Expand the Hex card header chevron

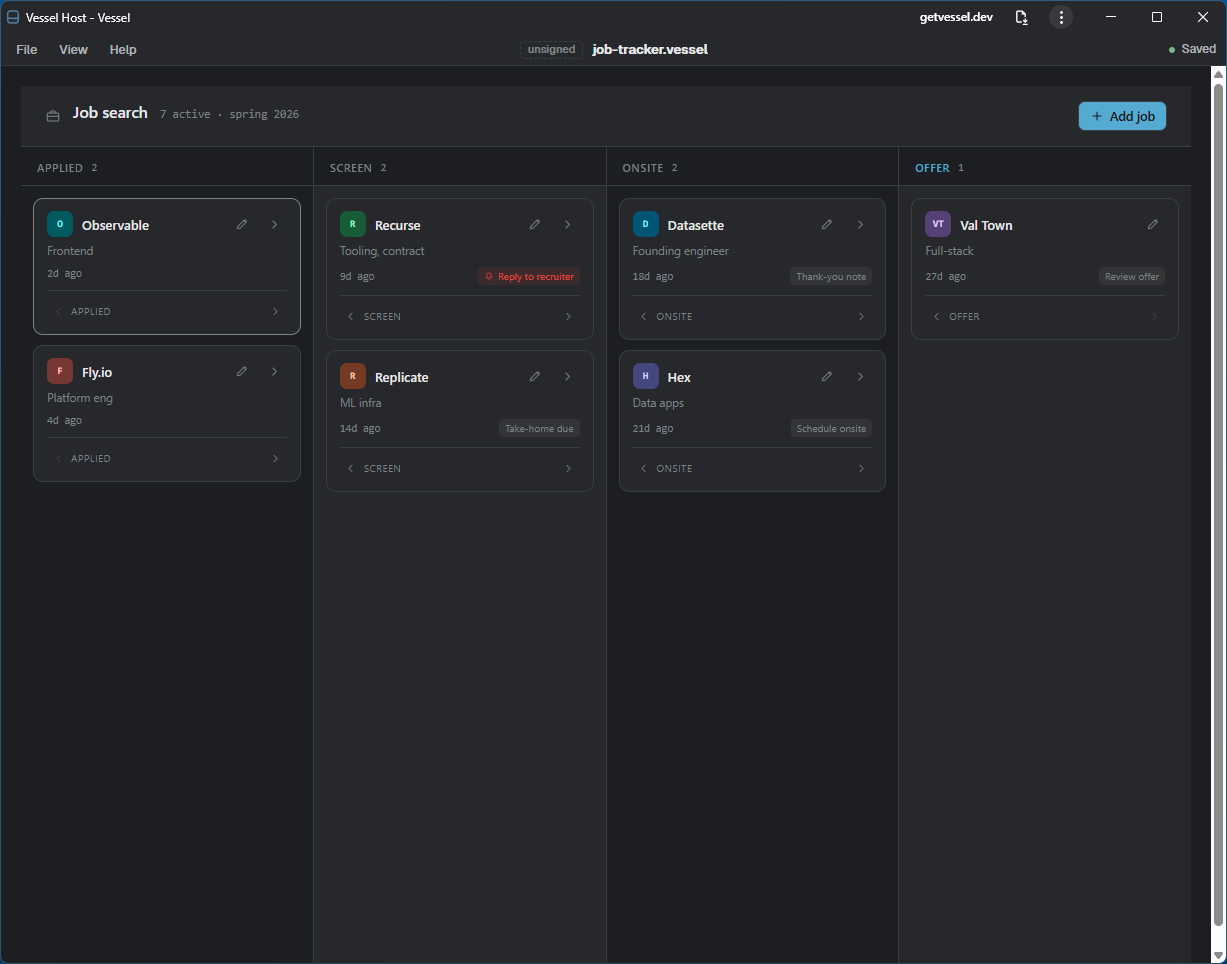[x=860, y=377]
